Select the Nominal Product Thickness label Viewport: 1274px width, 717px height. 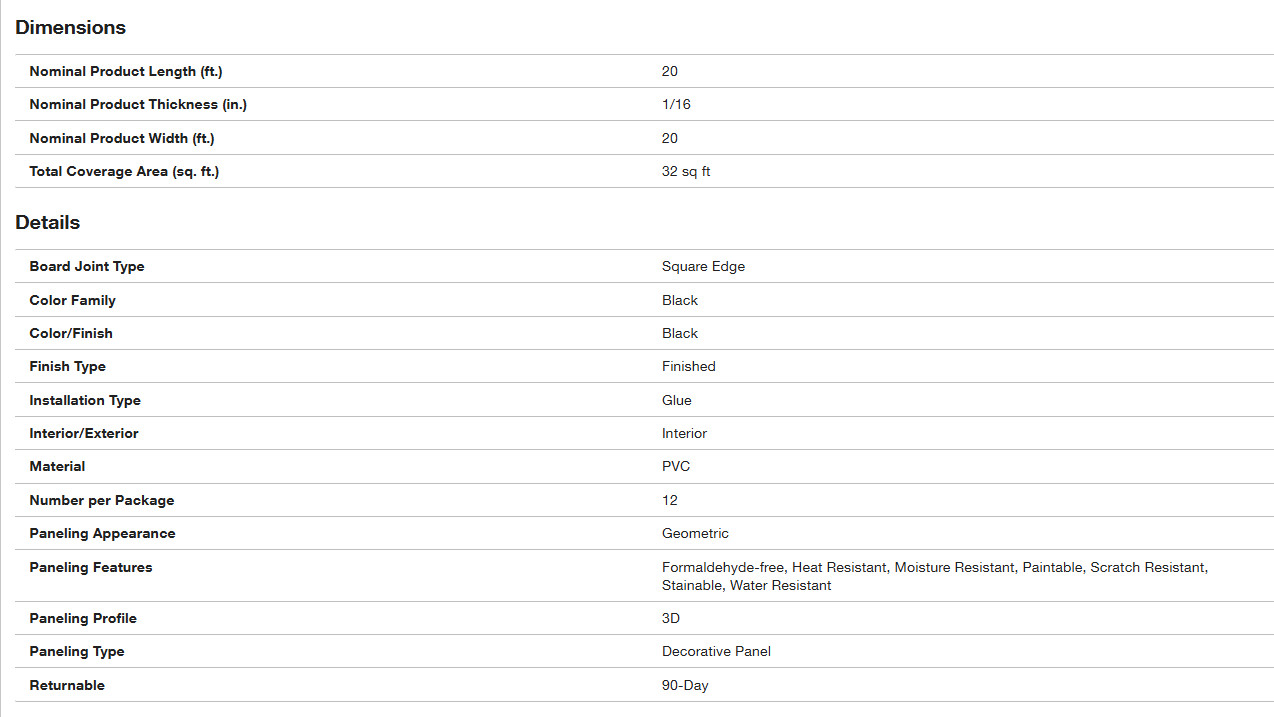pos(138,105)
